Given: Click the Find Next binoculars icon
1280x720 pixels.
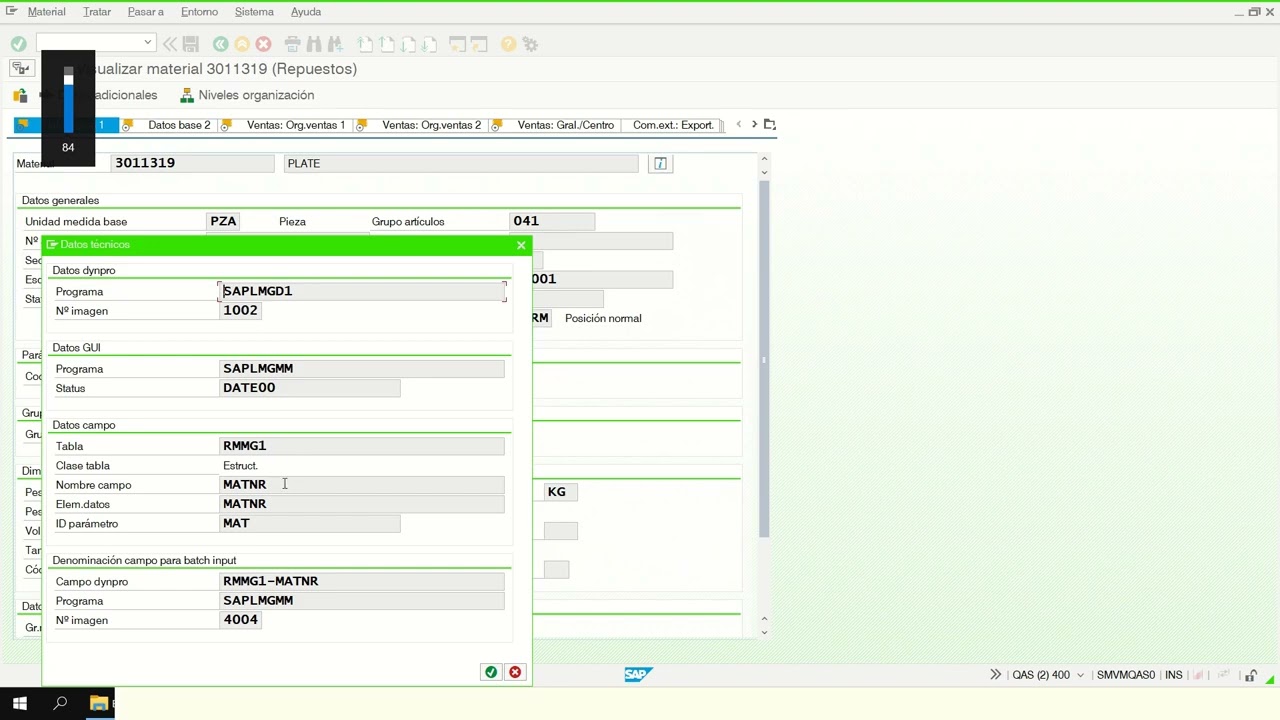Looking at the screenshot, I should [x=336, y=44].
